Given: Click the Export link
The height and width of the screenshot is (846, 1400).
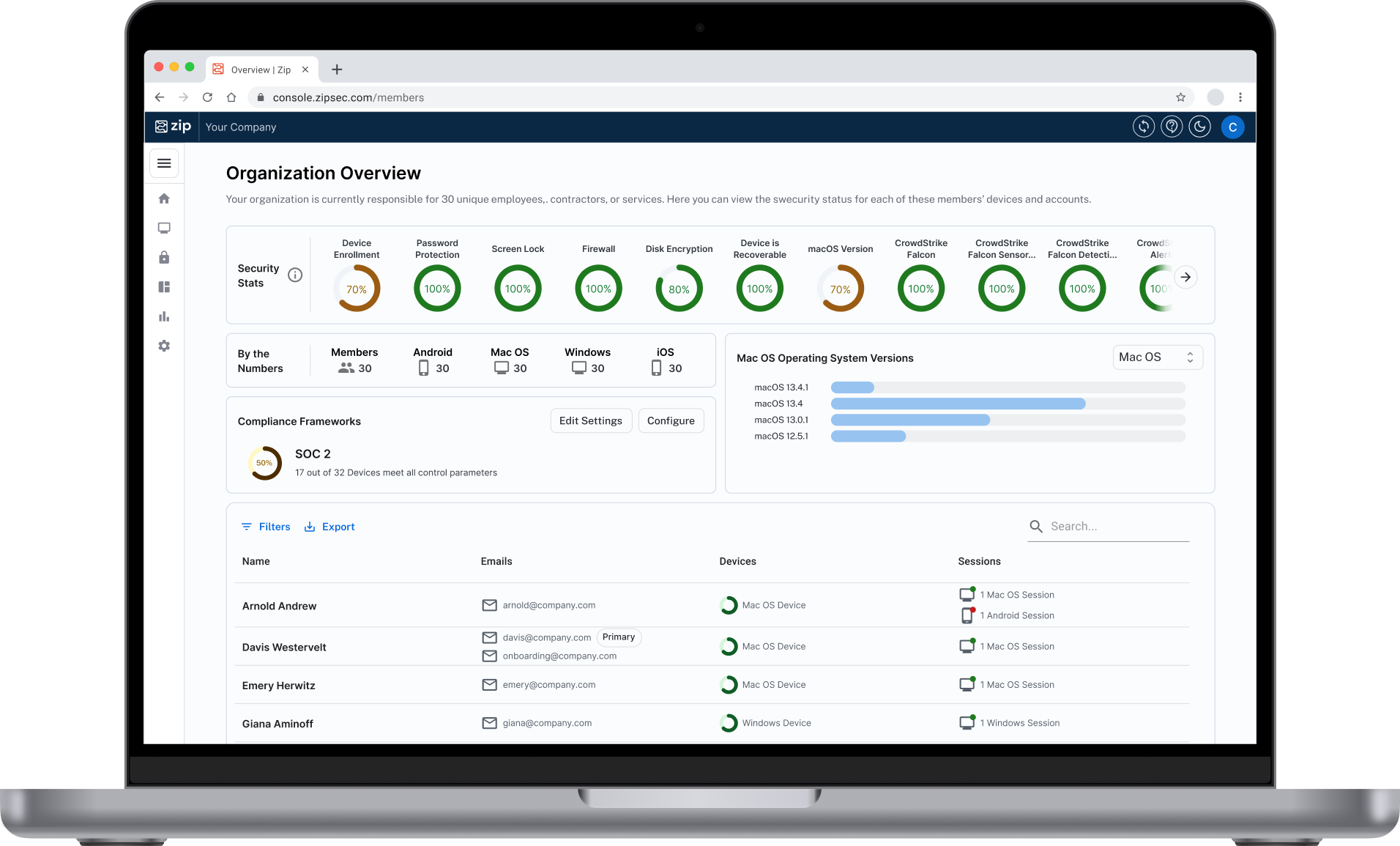Looking at the screenshot, I should 329,527.
